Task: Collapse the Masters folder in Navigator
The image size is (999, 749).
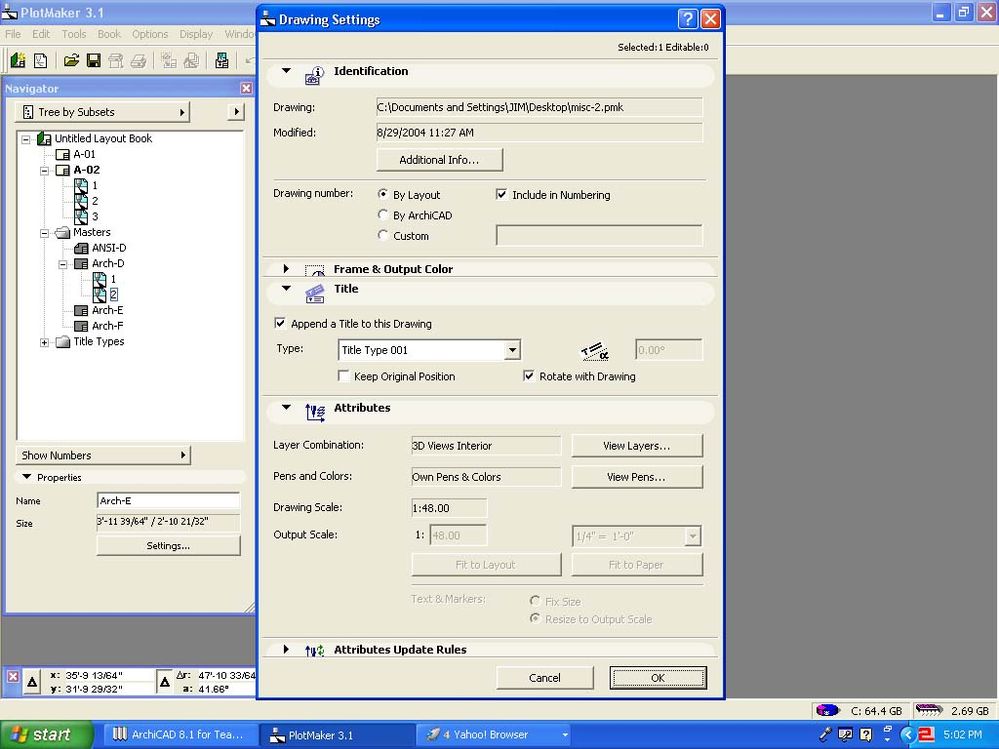Action: (x=45, y=233)
